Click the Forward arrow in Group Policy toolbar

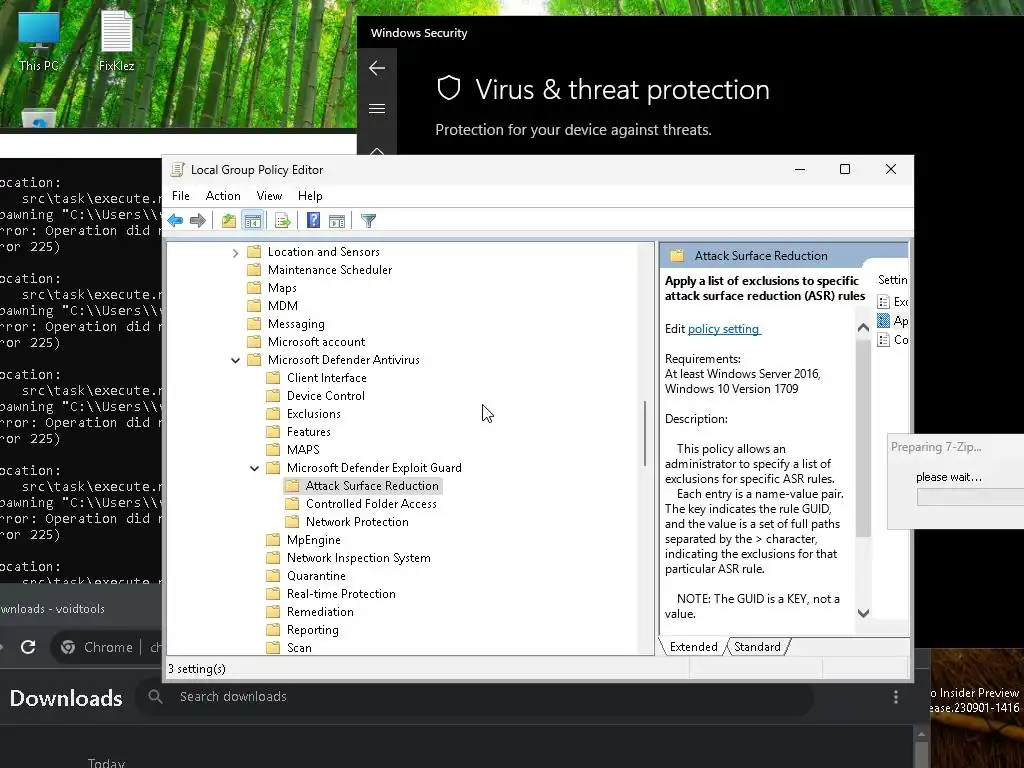(198, 221)
